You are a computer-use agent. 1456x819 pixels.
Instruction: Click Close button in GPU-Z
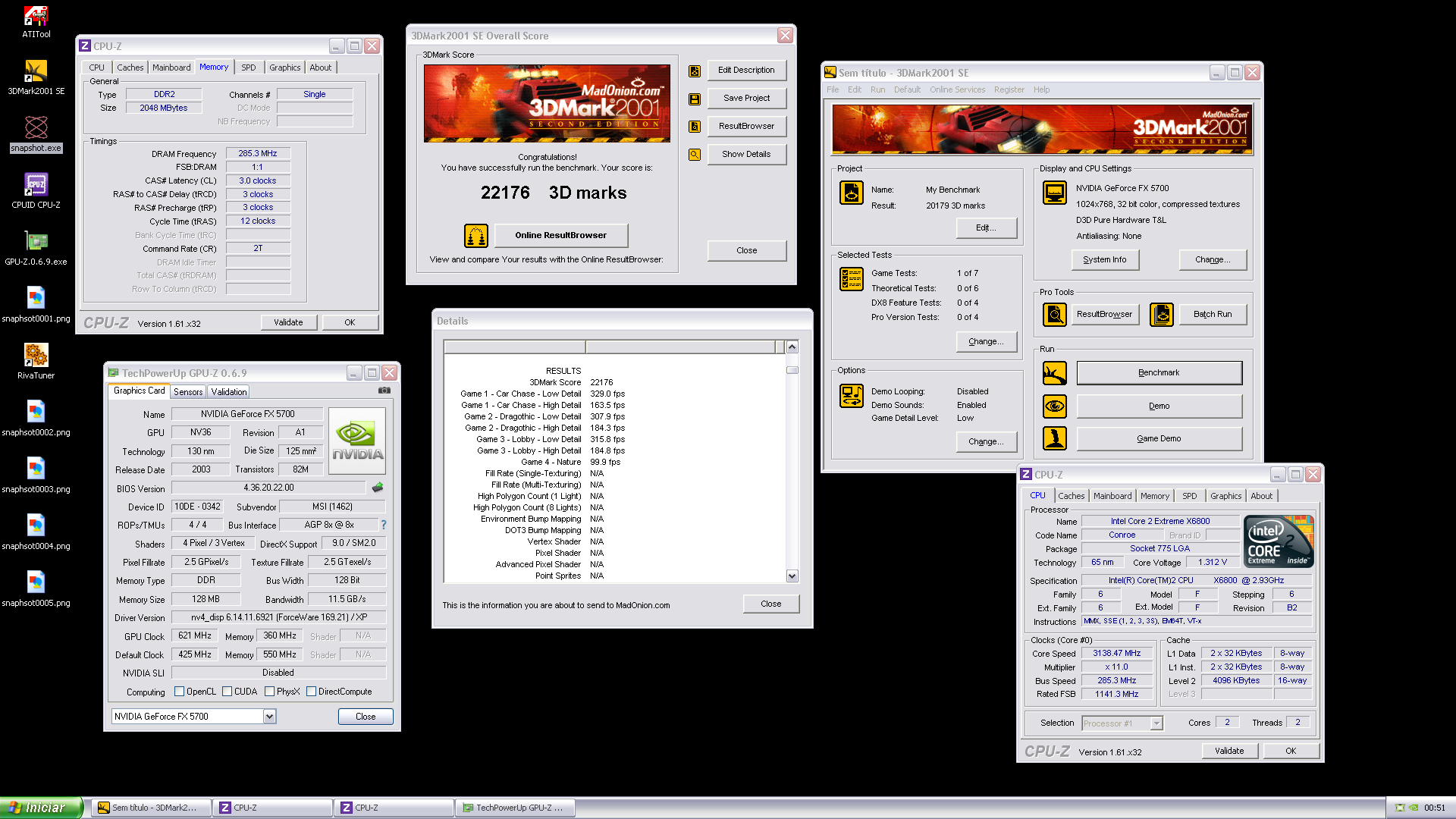click(366, 717)
